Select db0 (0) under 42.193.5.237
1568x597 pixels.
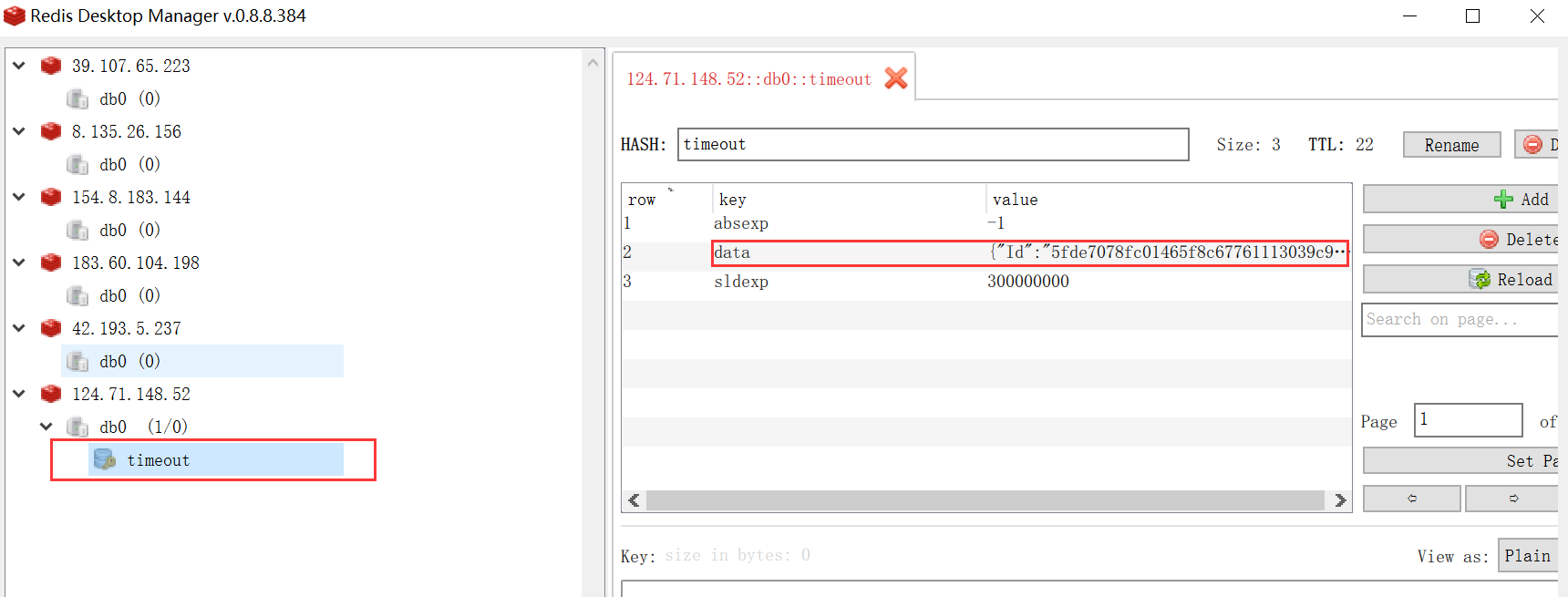tap(202, 361)
